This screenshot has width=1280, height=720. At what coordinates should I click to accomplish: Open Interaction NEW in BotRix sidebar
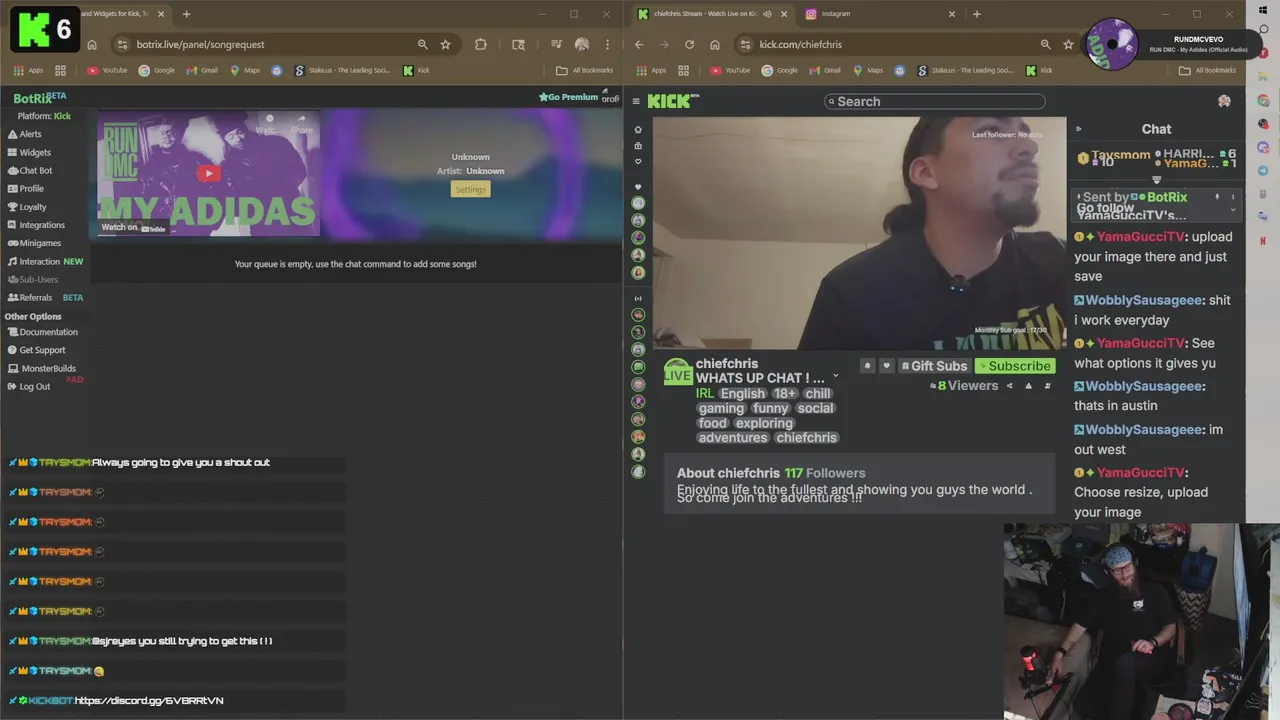click(45, 261)
